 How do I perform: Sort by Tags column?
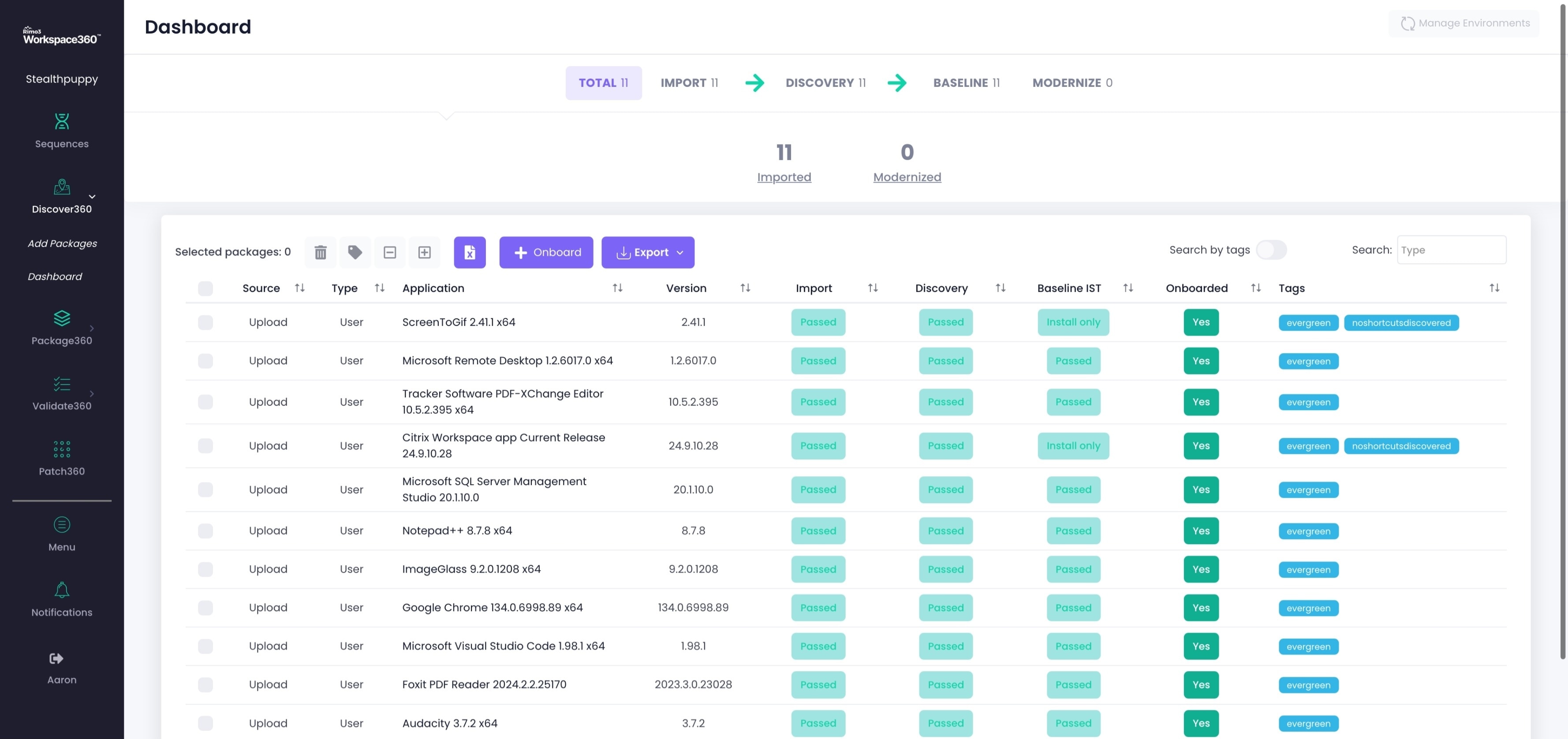tap(1494, 288)
